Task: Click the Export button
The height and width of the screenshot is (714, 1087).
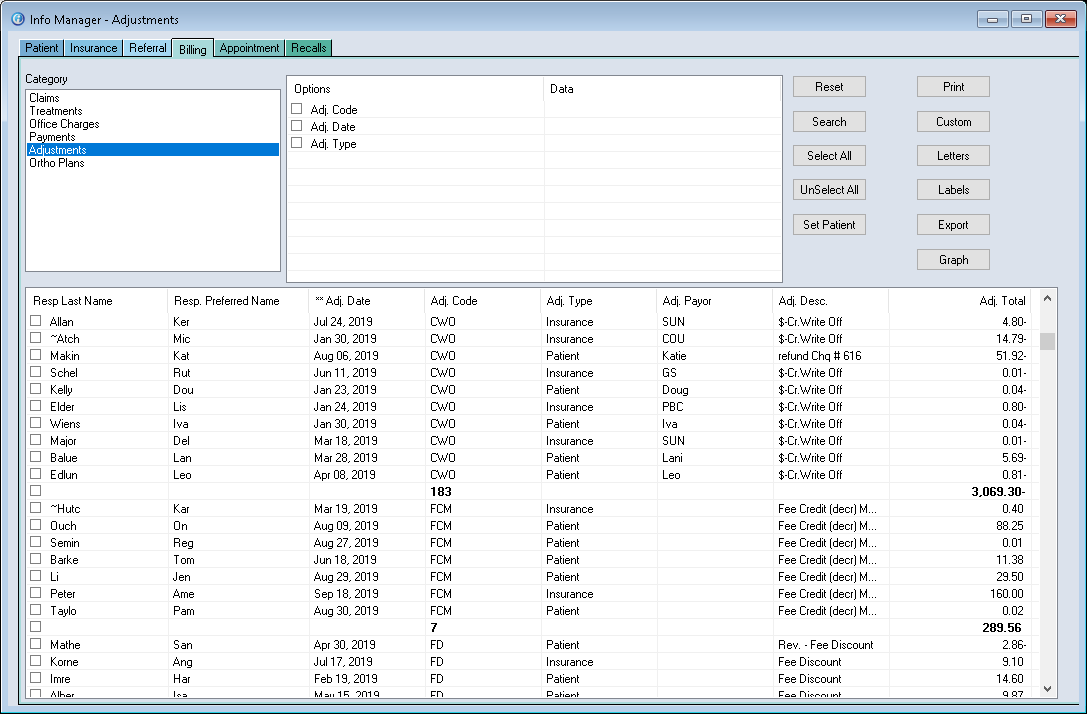Action: (953, 225)
